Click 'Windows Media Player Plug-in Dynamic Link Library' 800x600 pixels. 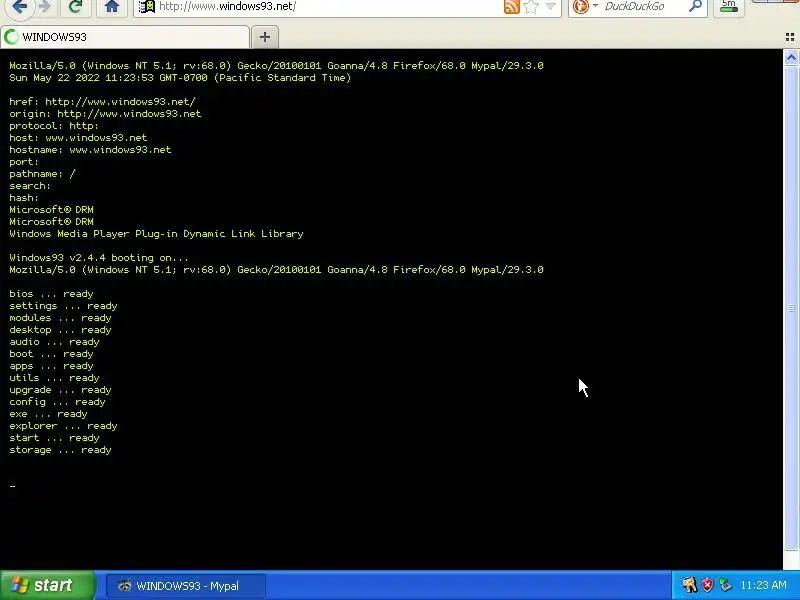pos(156,234)
